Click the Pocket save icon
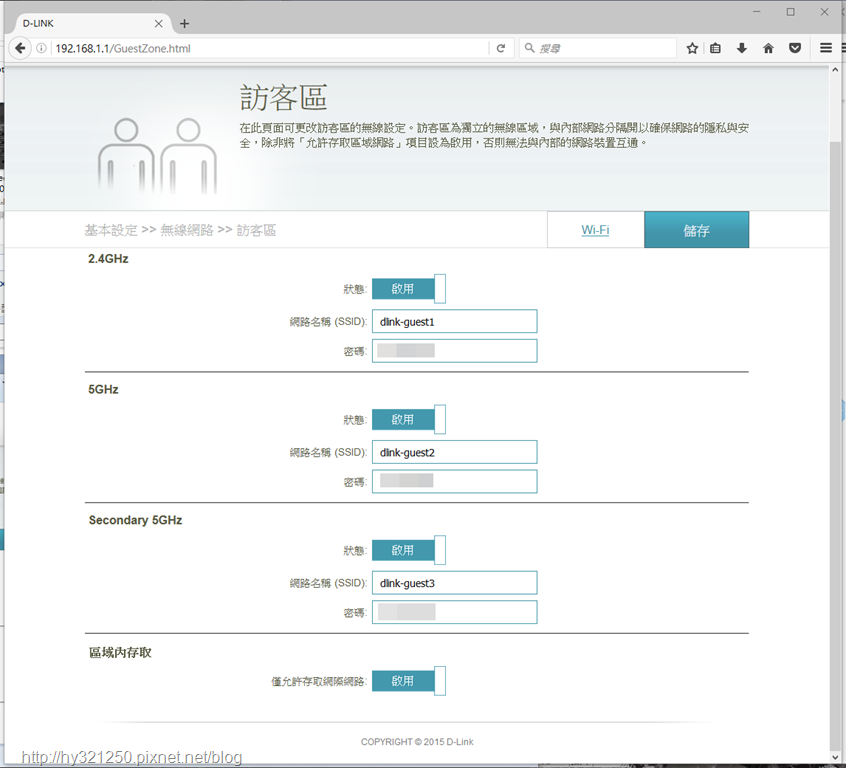The width and height of the screenshot is (846, 768). (x=795, y=48)
